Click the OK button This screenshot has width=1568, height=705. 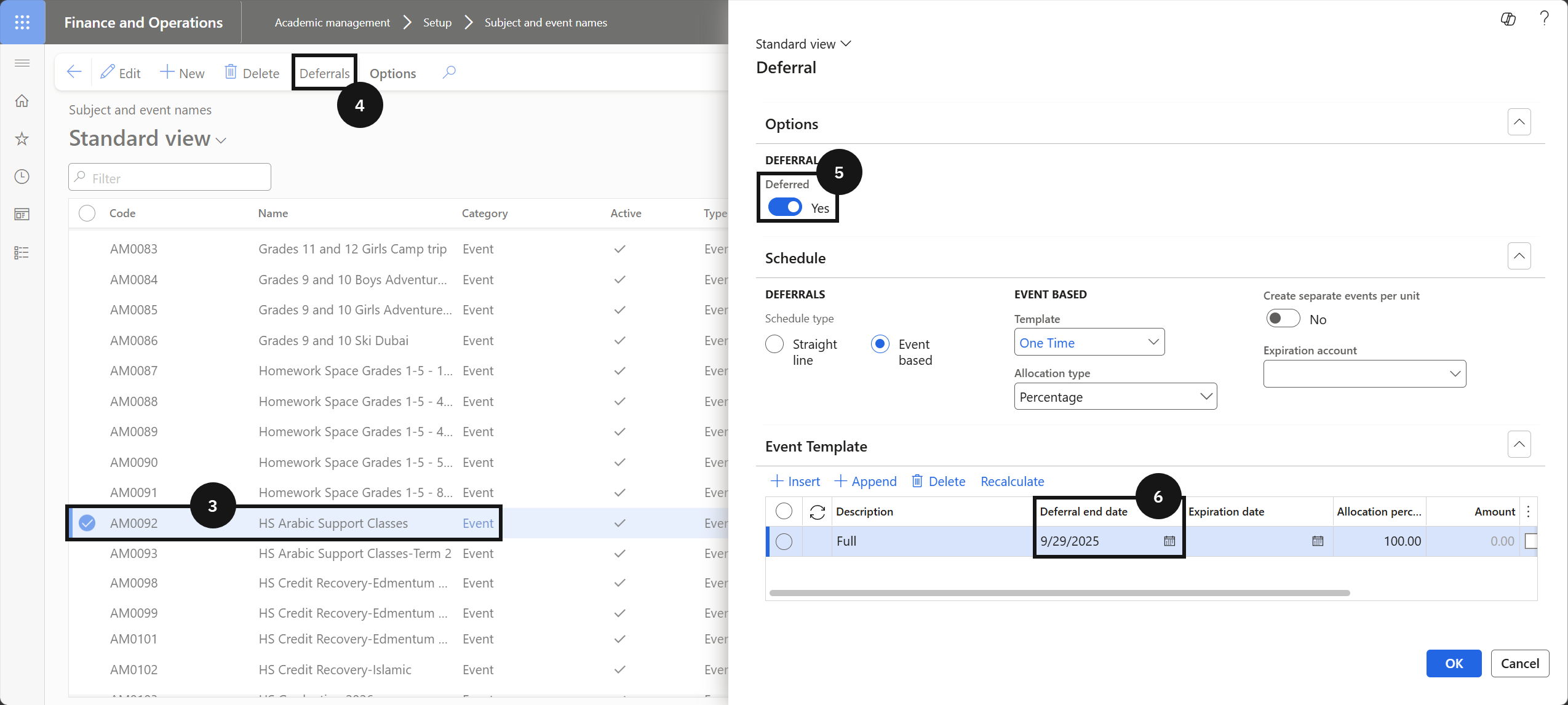pos(1454,663)
